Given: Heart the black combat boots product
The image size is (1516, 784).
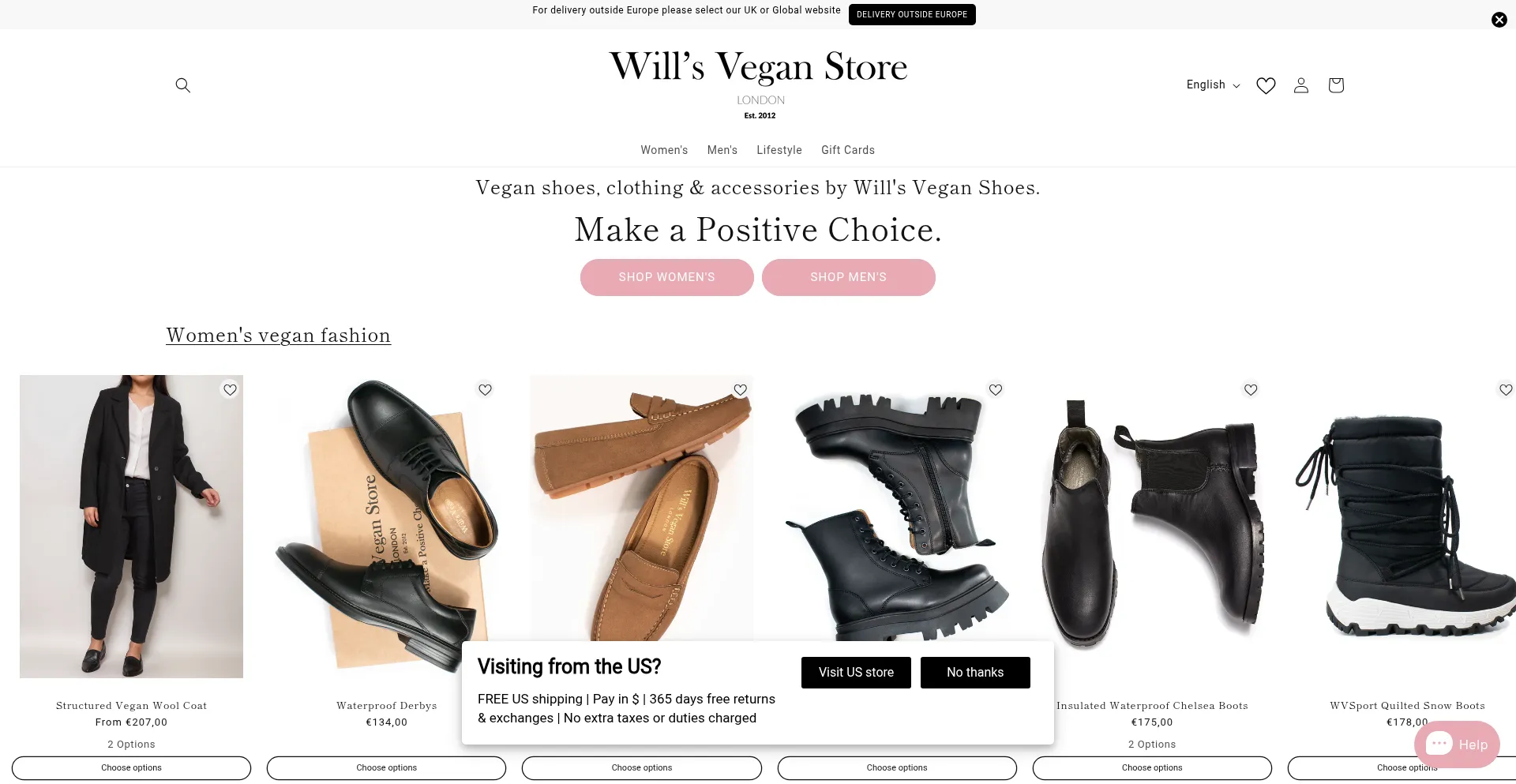Looking at the screenshot, I should 996,389.
